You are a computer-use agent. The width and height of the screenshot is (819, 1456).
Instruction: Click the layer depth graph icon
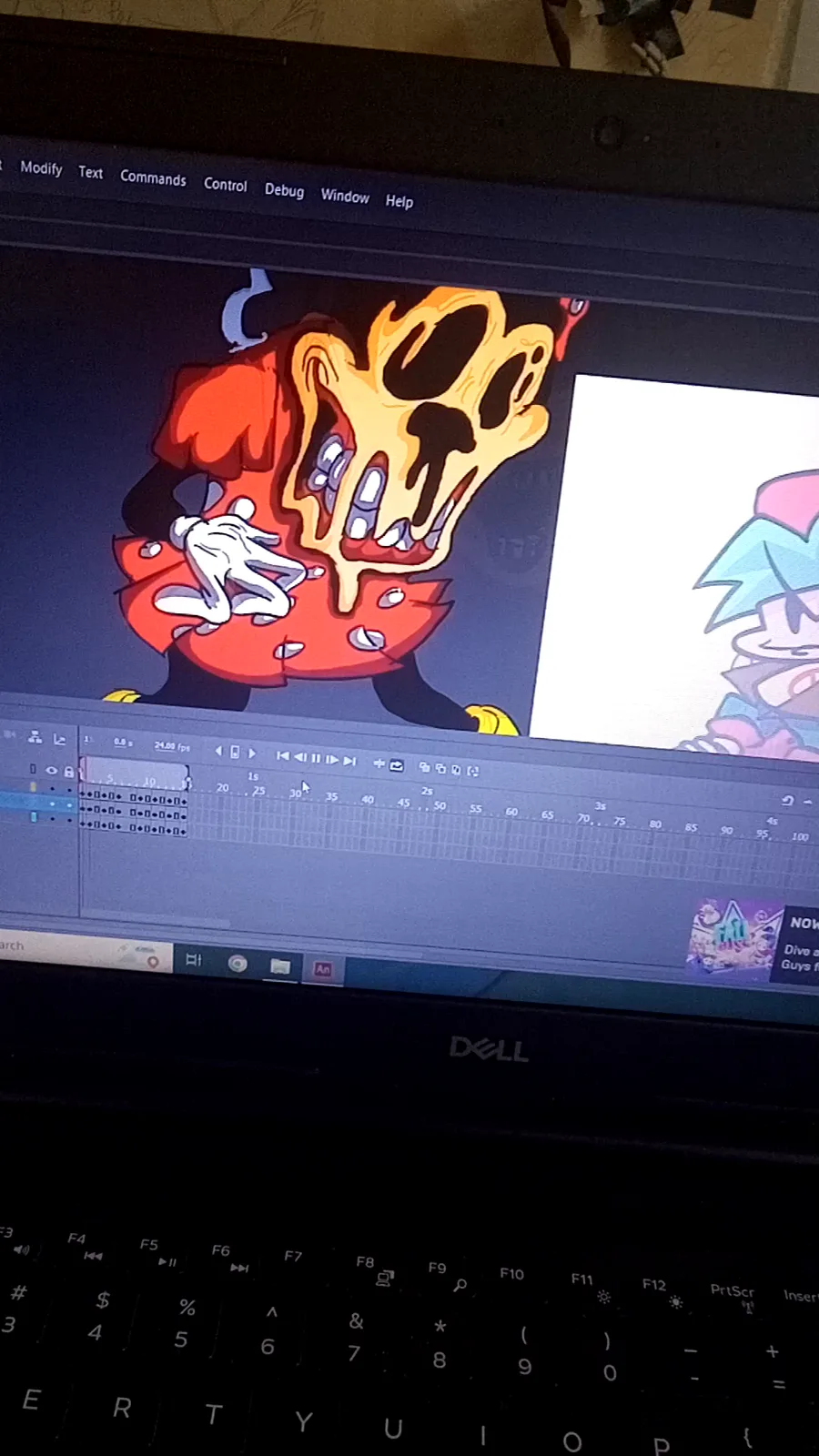(59, 740)
